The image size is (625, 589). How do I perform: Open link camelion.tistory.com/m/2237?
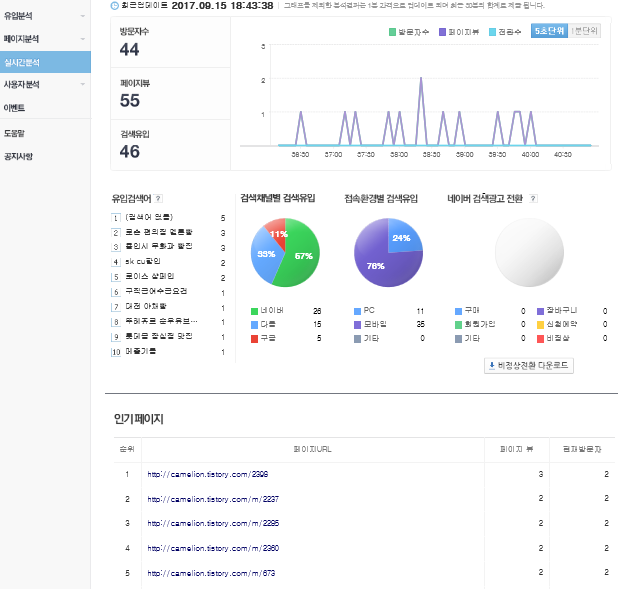[x=213, y=499]
